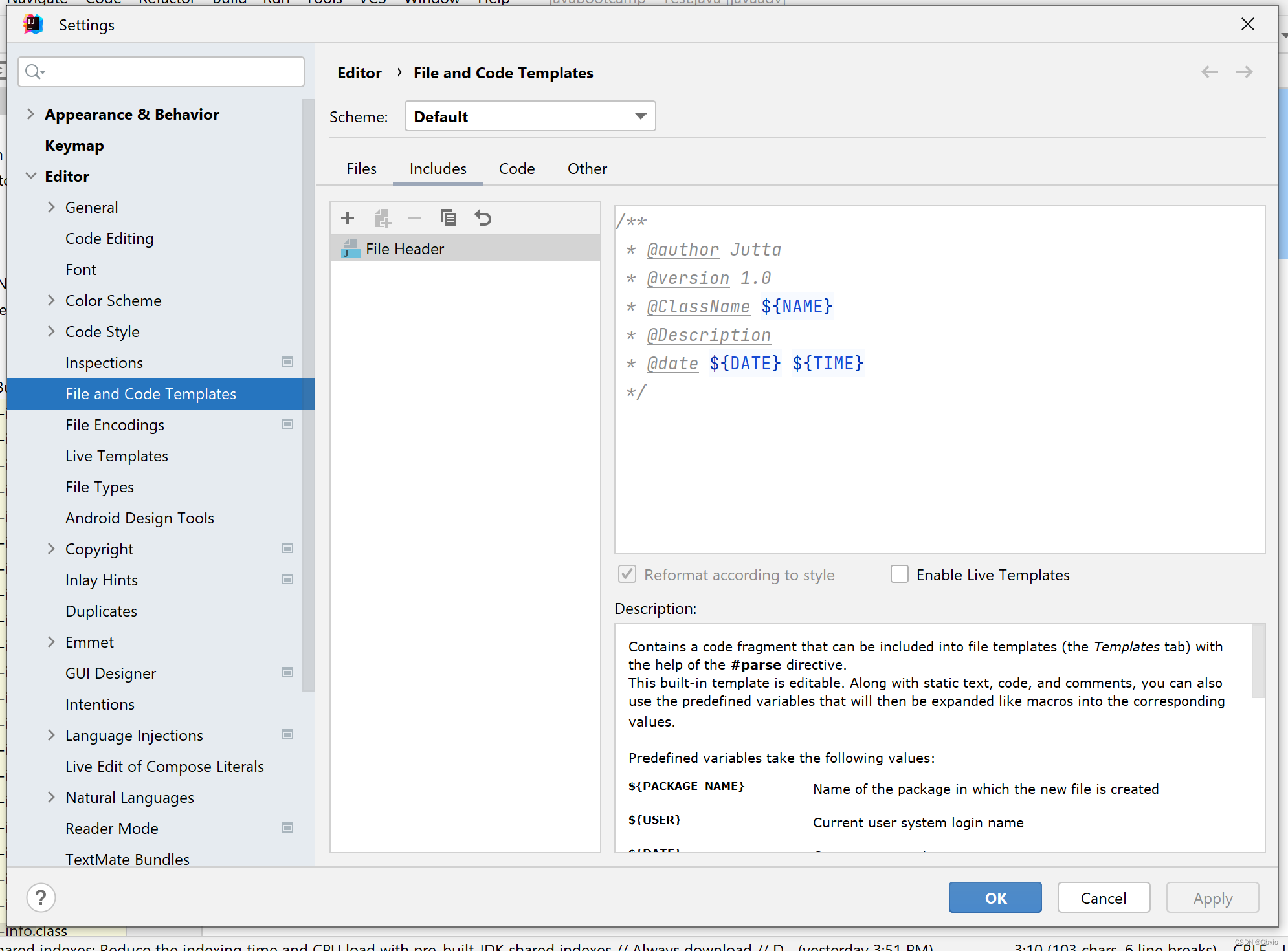Switch to the Code tab
The image size is (1288, 951).
[516, 169]
